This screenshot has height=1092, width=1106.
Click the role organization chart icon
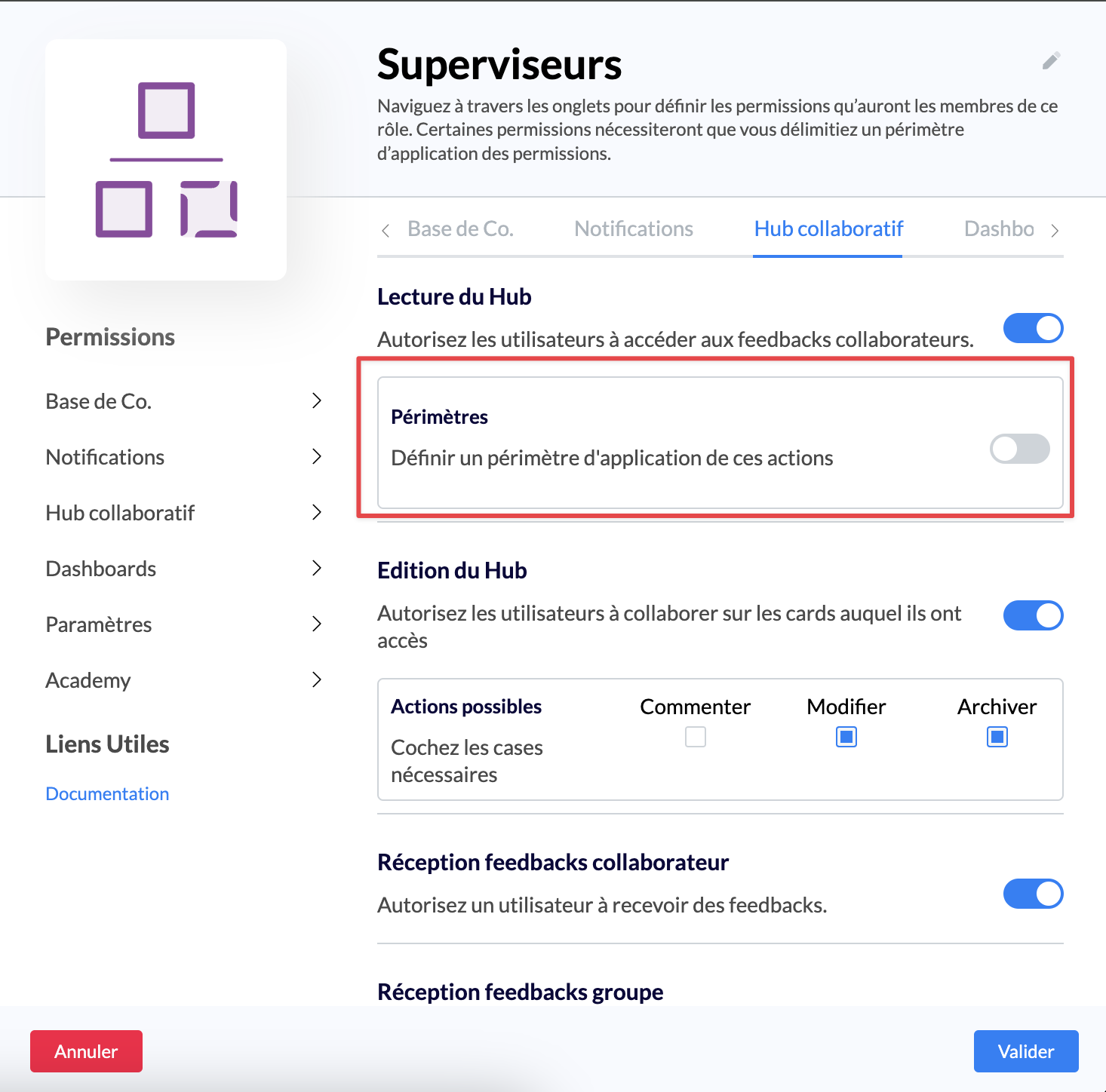click(166, 160)
